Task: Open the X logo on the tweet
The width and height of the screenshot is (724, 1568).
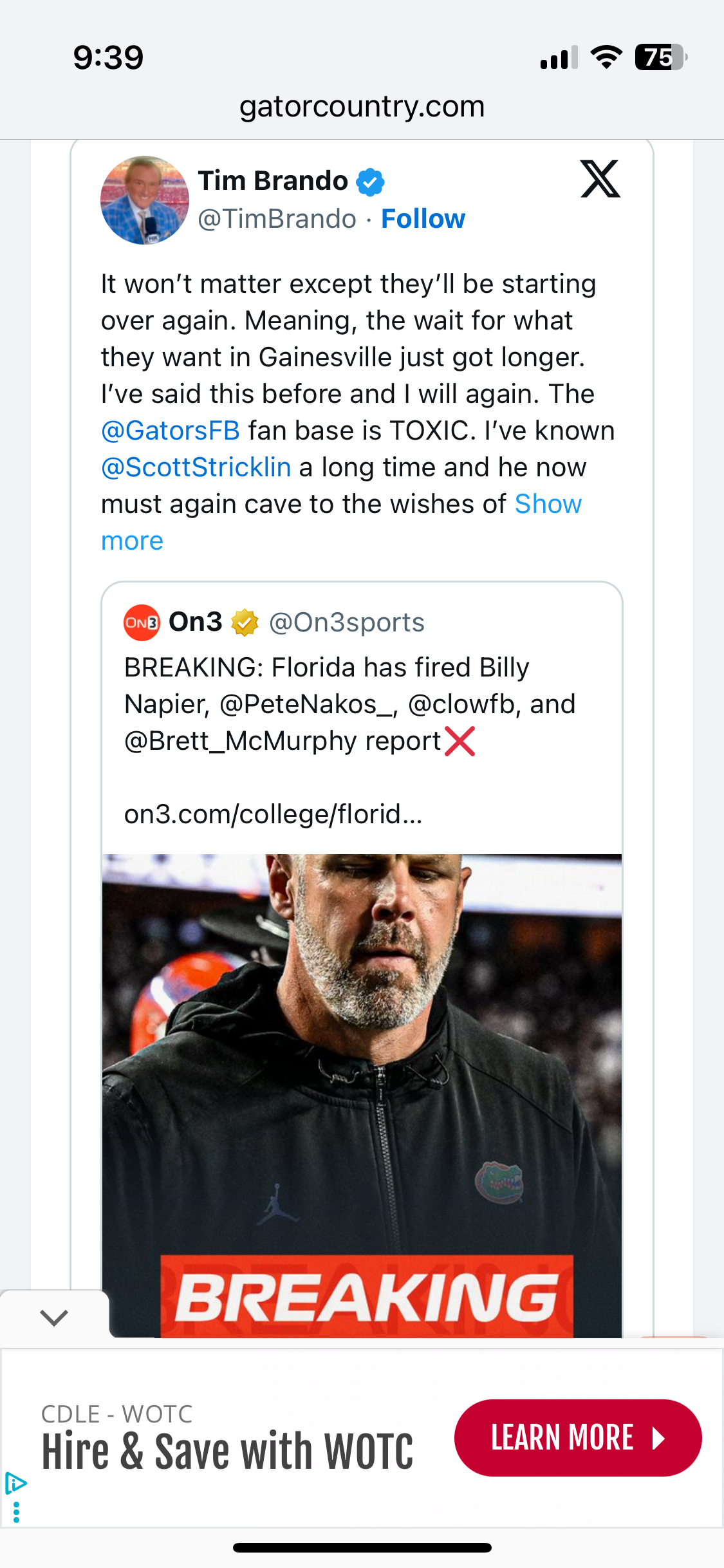Action: click(600, 179)
